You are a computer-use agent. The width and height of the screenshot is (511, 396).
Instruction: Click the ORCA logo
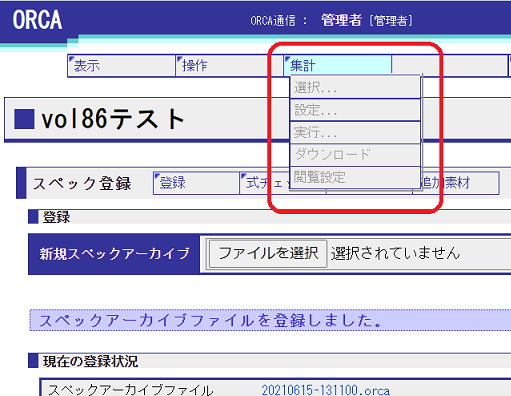point(37,20)
